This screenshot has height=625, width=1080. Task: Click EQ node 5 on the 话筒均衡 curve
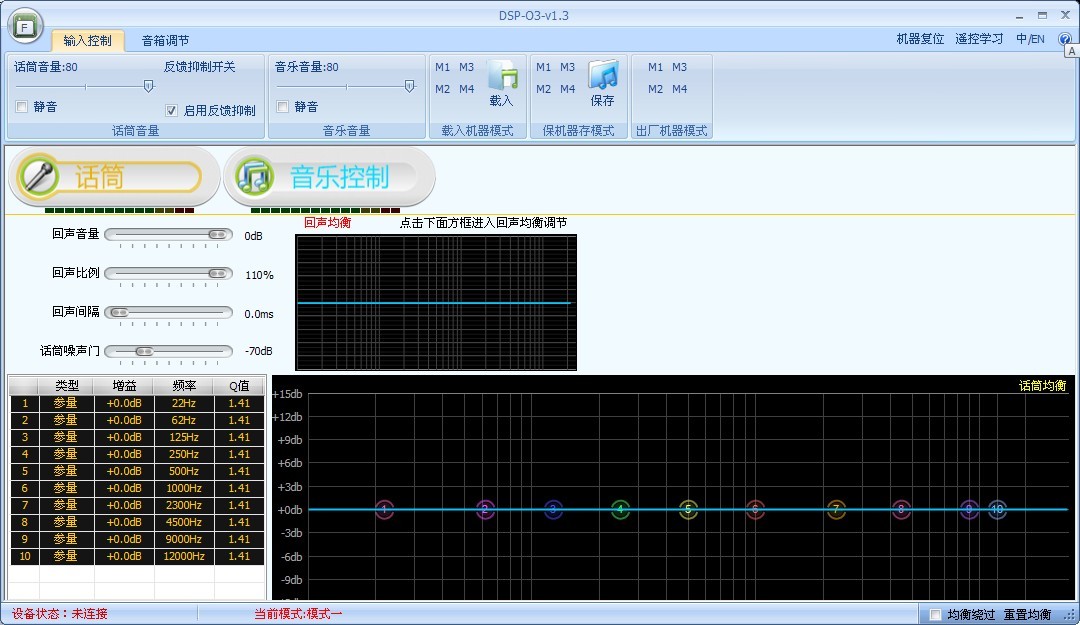click(x=687, y=510)
